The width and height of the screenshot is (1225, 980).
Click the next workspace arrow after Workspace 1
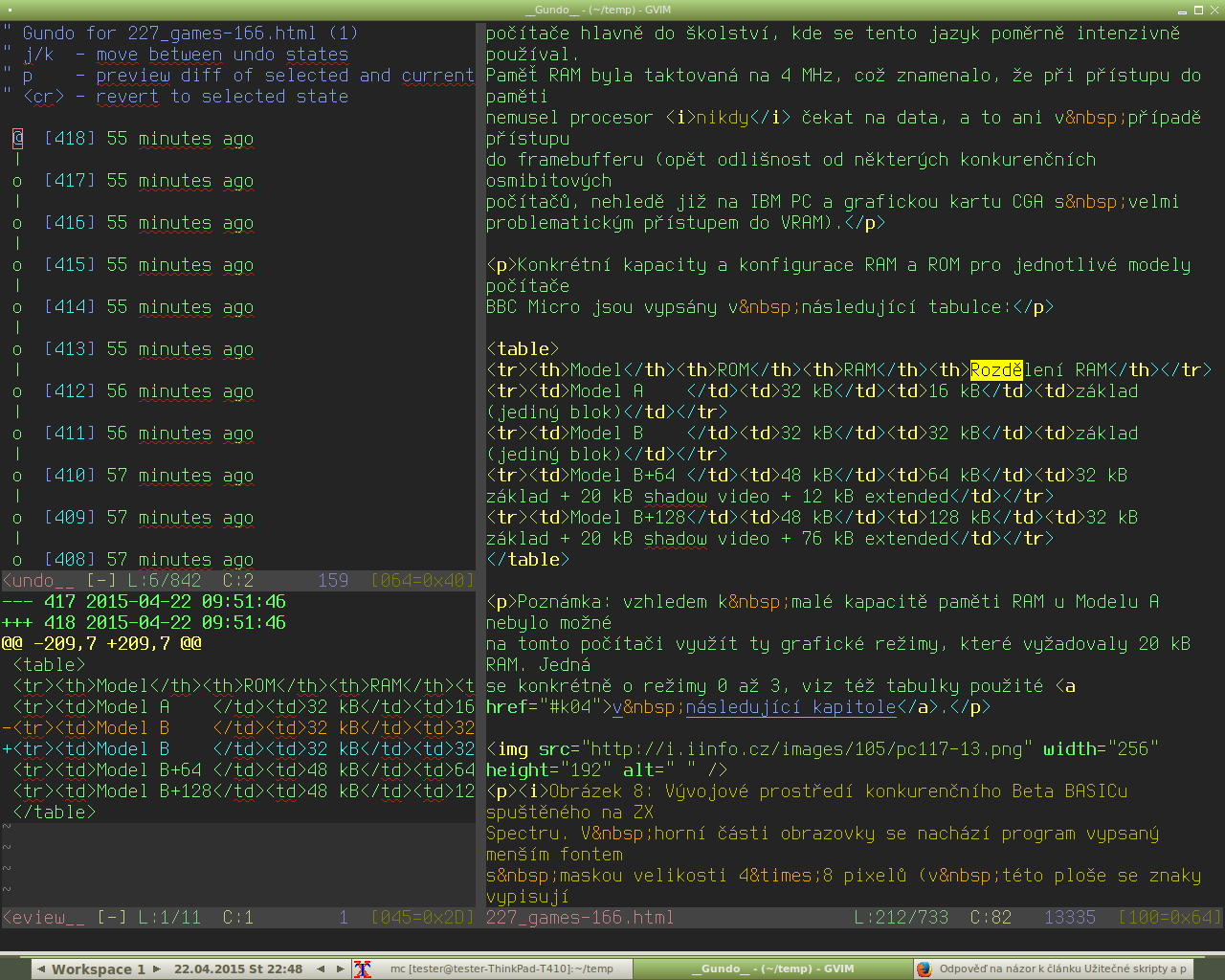point(157,969)
